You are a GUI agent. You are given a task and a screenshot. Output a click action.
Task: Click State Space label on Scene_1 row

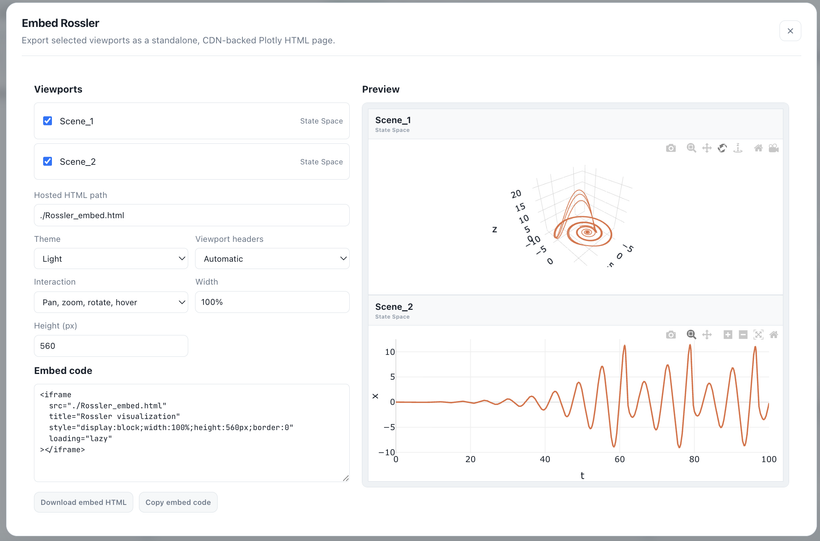coord(322,121)
